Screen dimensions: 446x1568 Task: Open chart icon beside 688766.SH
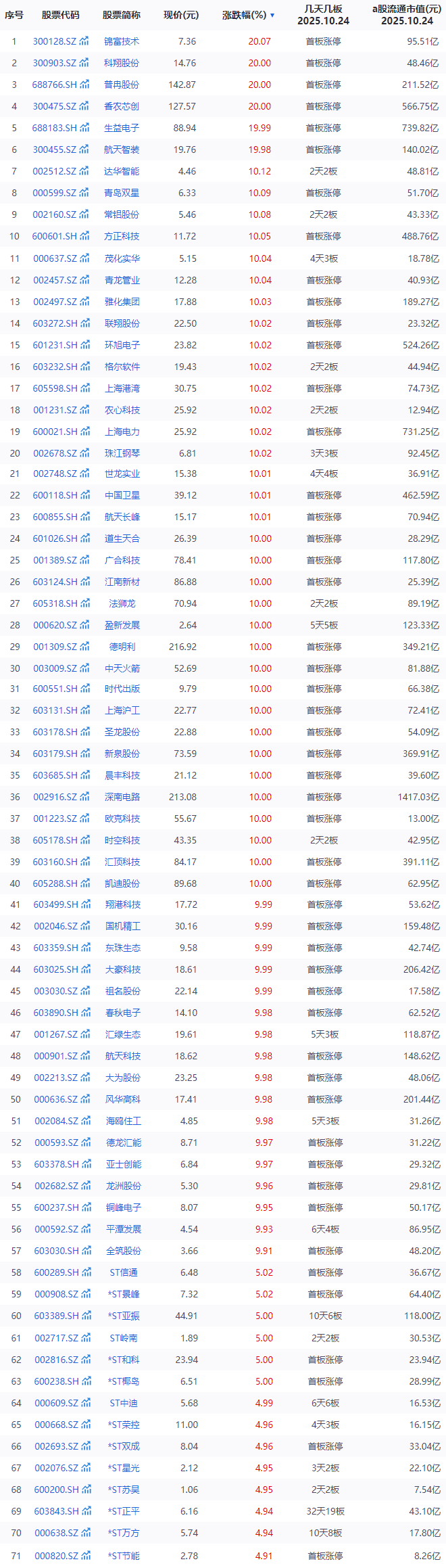click(84, 85)
